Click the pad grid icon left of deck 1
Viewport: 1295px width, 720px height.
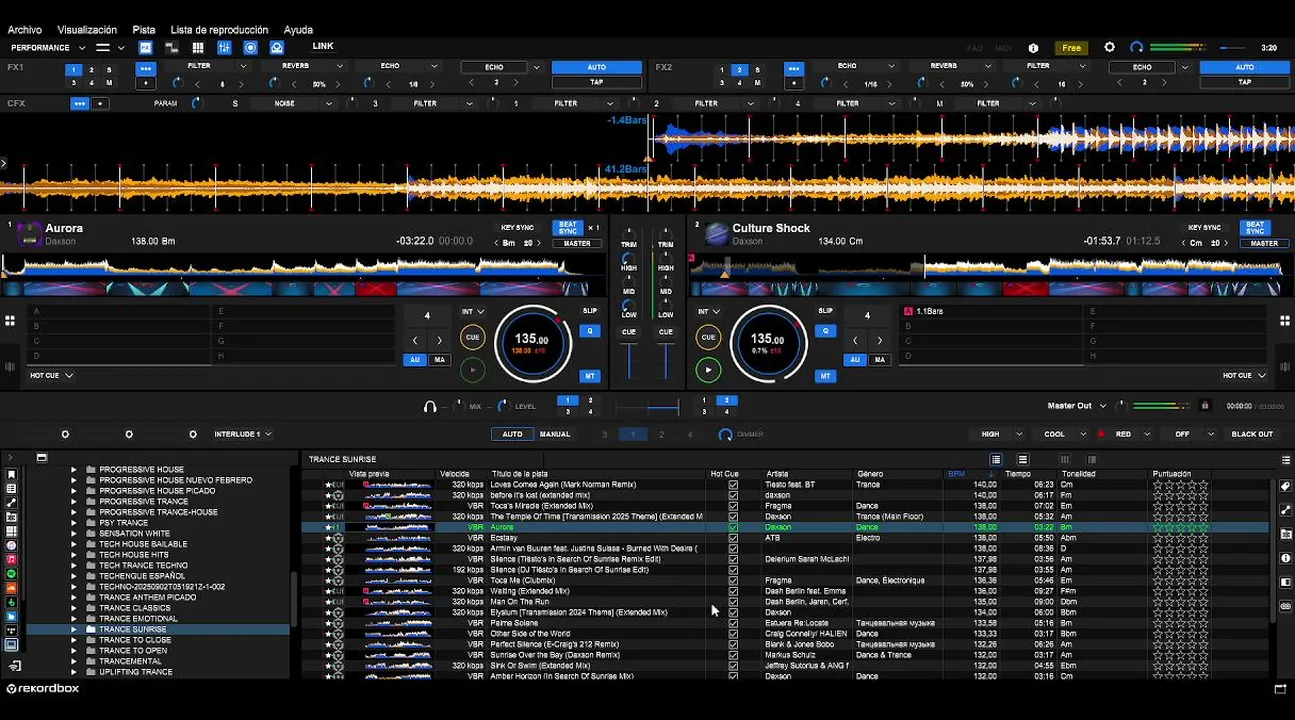(9, 321)
